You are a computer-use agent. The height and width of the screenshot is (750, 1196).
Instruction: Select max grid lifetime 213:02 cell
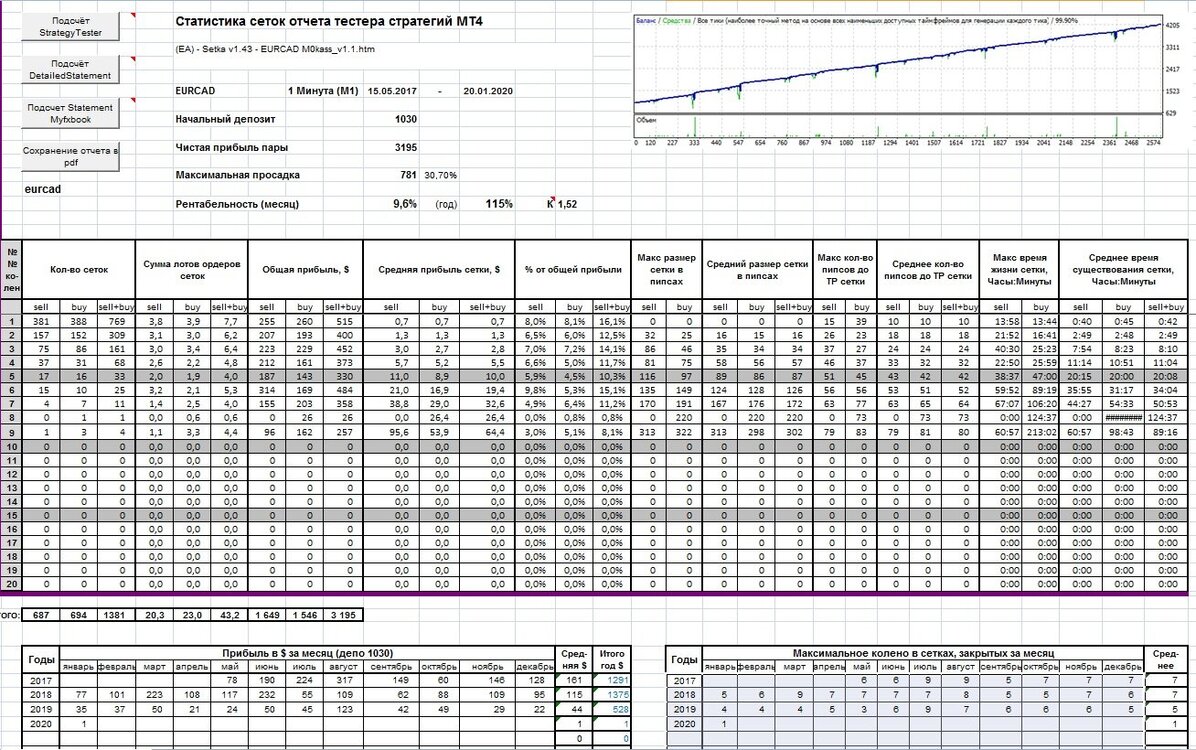pyautogui.click(x=1040, y=431)
